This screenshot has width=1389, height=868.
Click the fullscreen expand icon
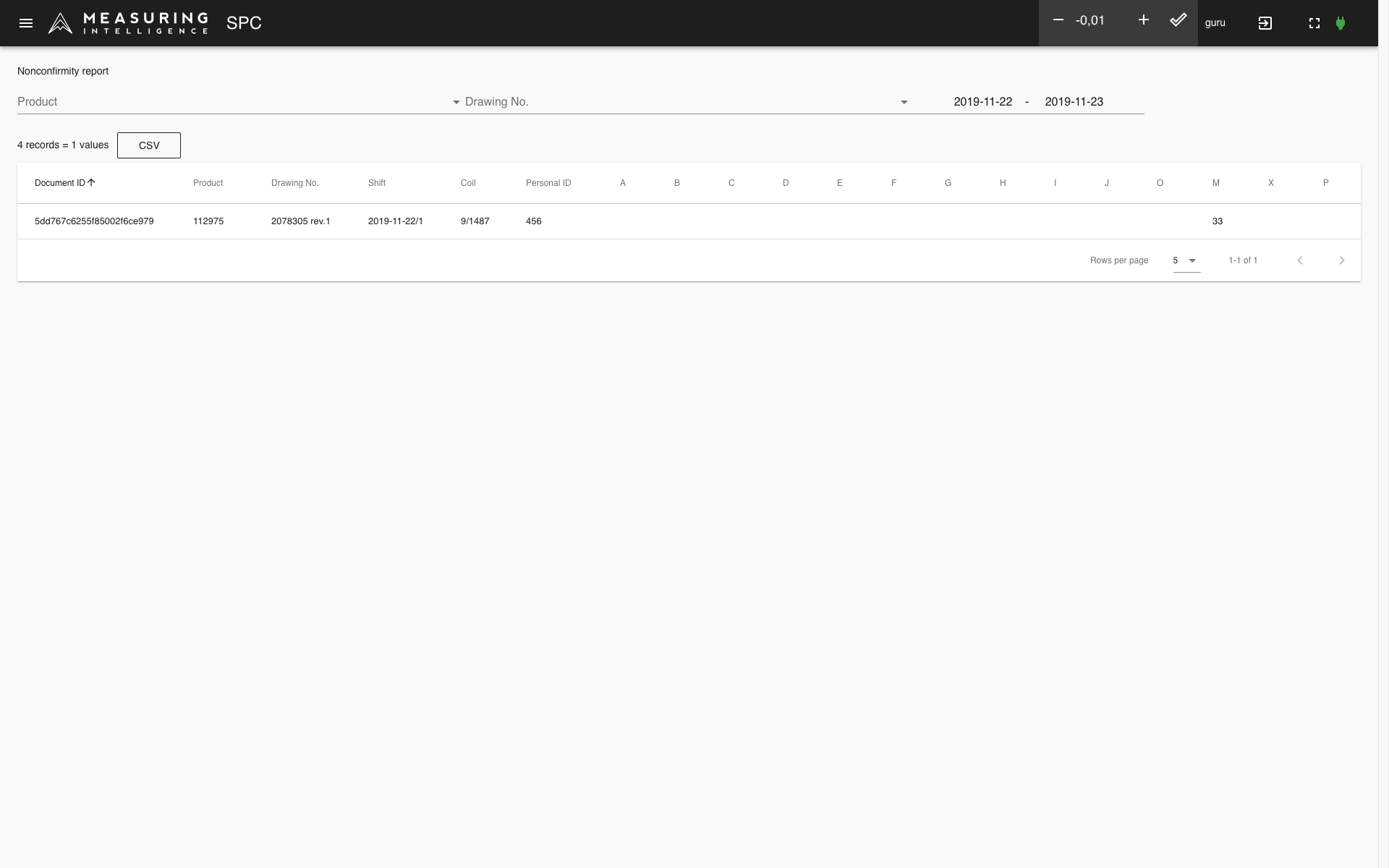[x=1315, y=22]
